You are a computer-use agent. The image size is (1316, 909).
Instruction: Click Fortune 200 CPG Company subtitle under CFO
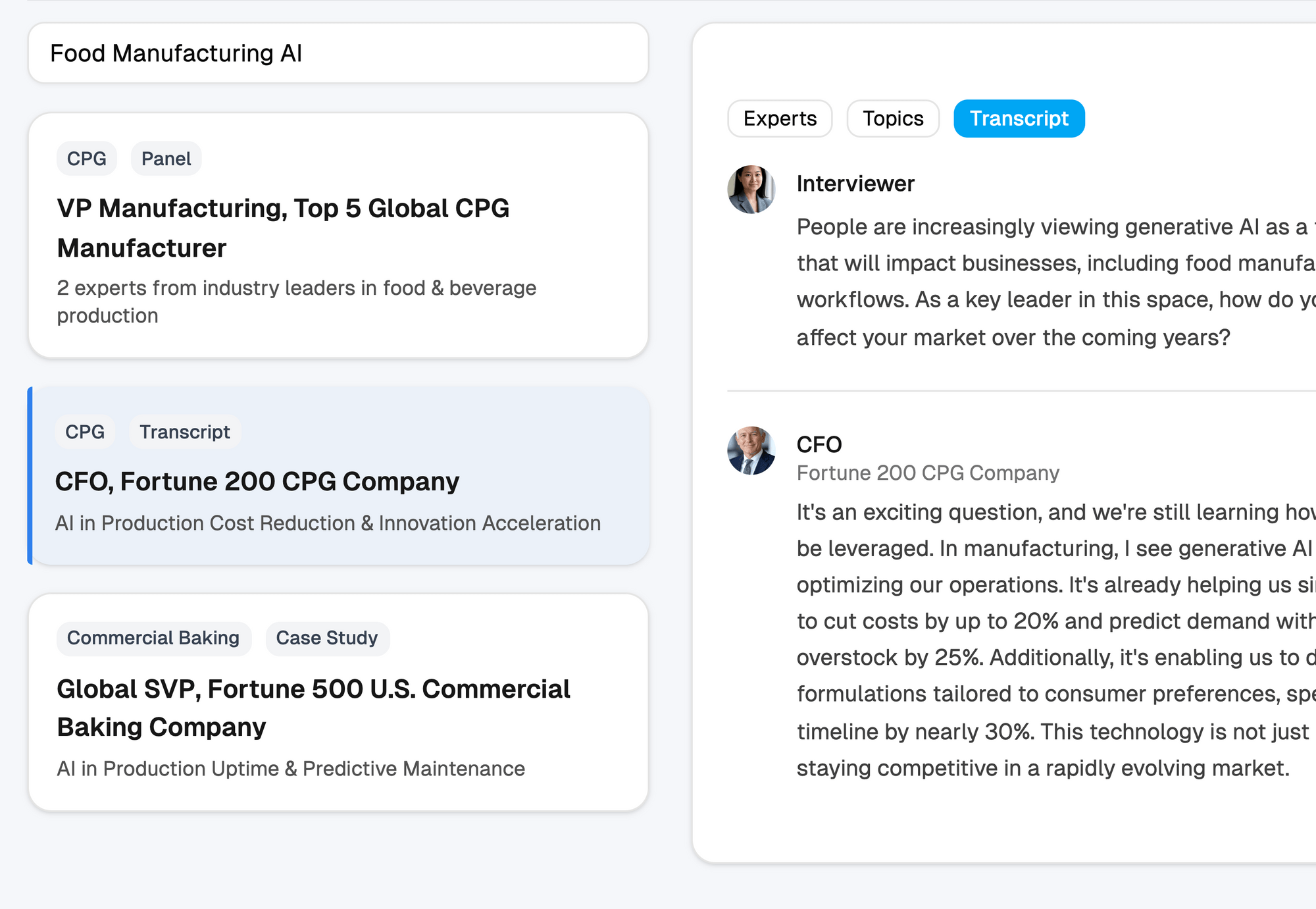[928, 473]
